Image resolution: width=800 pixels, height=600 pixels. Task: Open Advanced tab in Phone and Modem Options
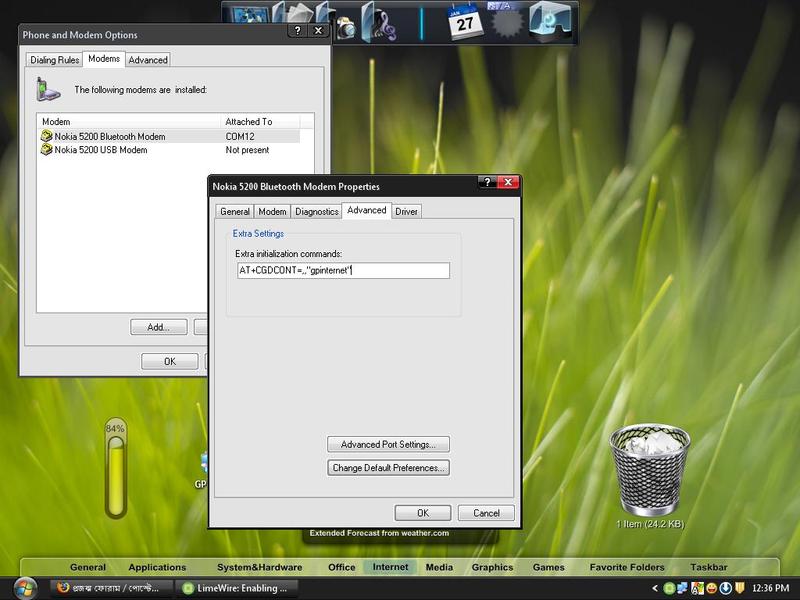pyautogui.click(x=148, y=60)
